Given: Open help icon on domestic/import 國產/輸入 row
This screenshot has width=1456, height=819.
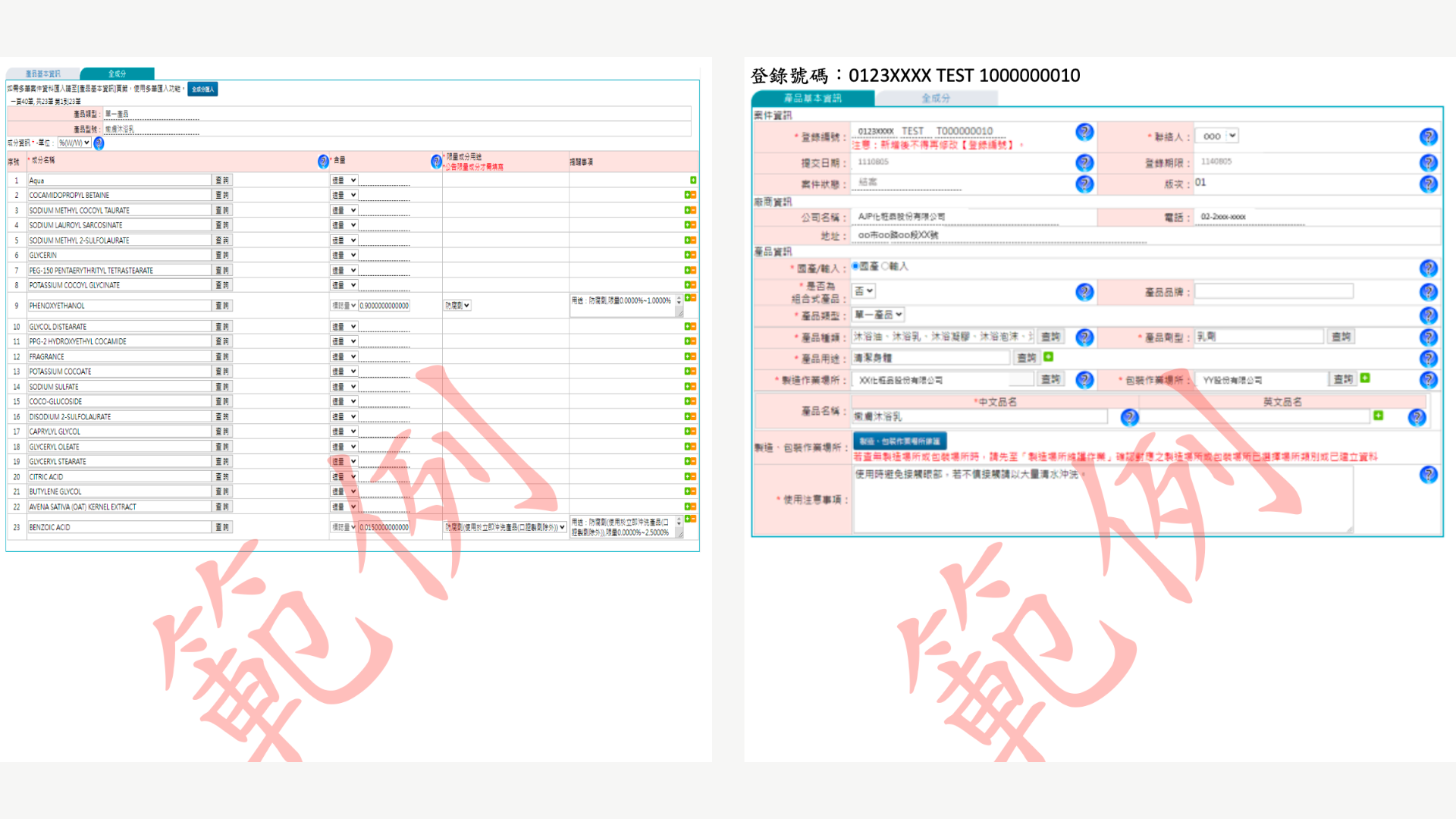Looking at the screenshot, I should (x=1428, y=268).
